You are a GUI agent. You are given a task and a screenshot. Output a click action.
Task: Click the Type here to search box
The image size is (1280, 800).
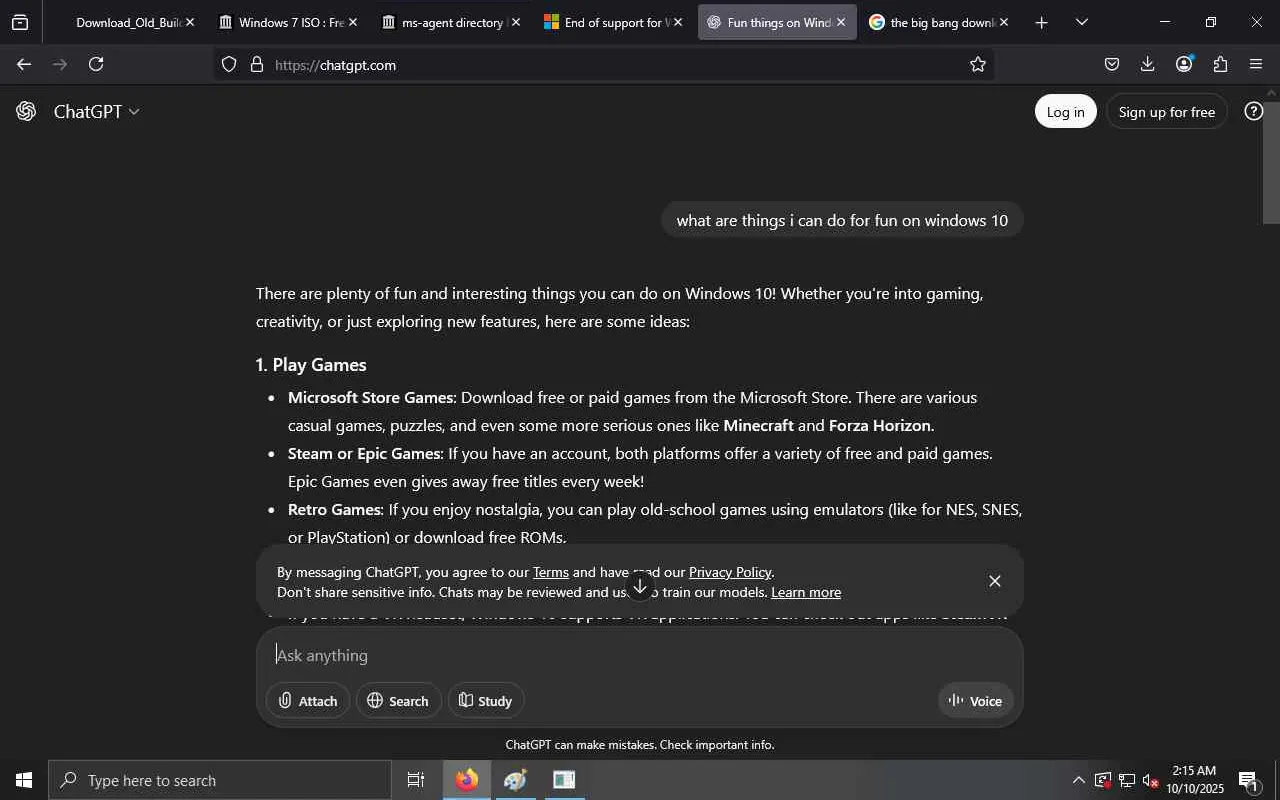pyautogui.click(x=220, y=780)
